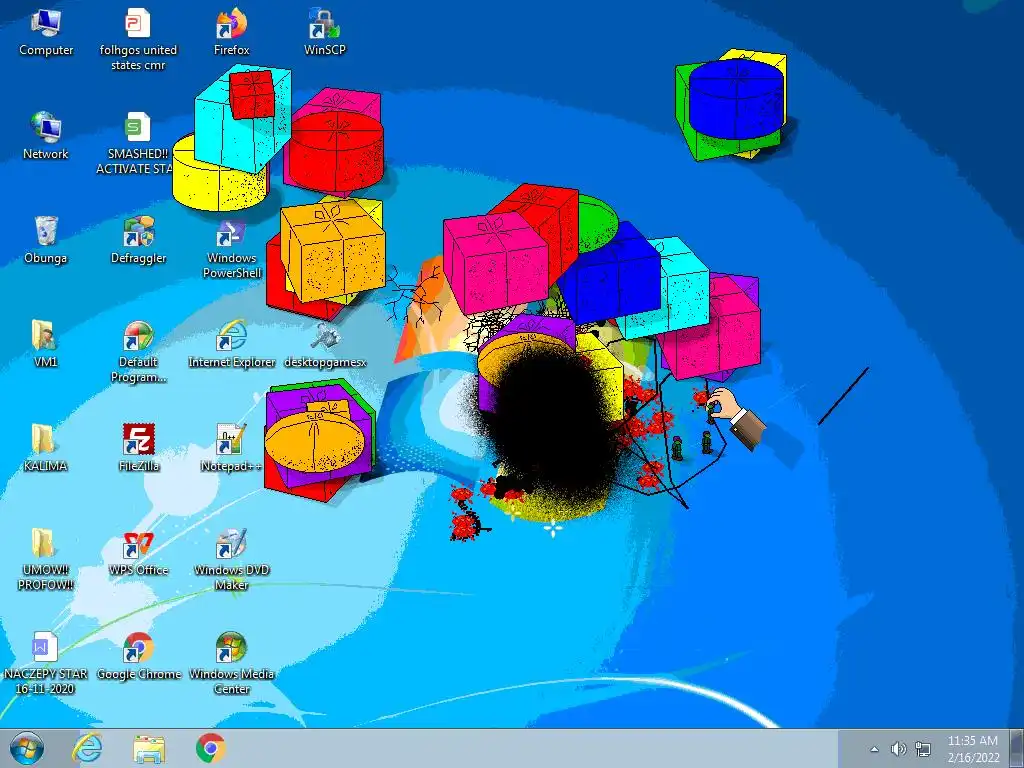Launch the Google Chrome desktop shortcut

coord(138,656)
